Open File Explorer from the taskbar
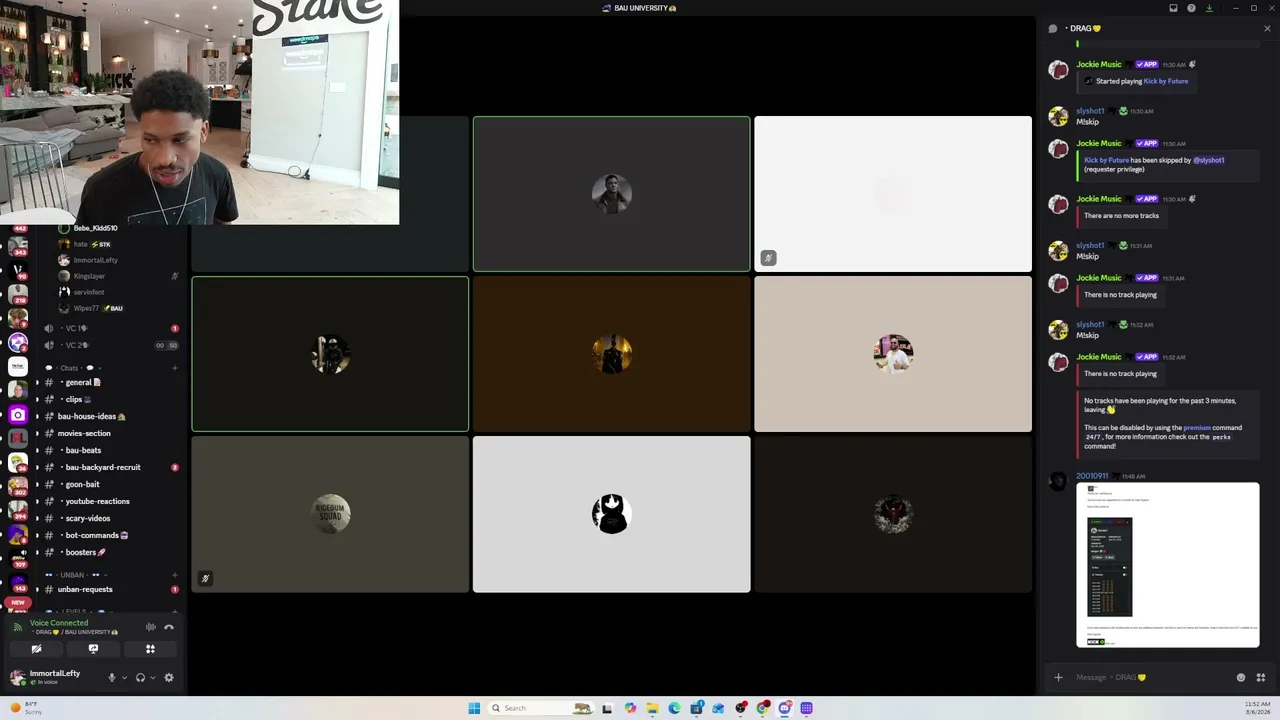Image resolution: width=1280 pixels, height=720 pixels. pyautogui.click(x=652, y=708)
